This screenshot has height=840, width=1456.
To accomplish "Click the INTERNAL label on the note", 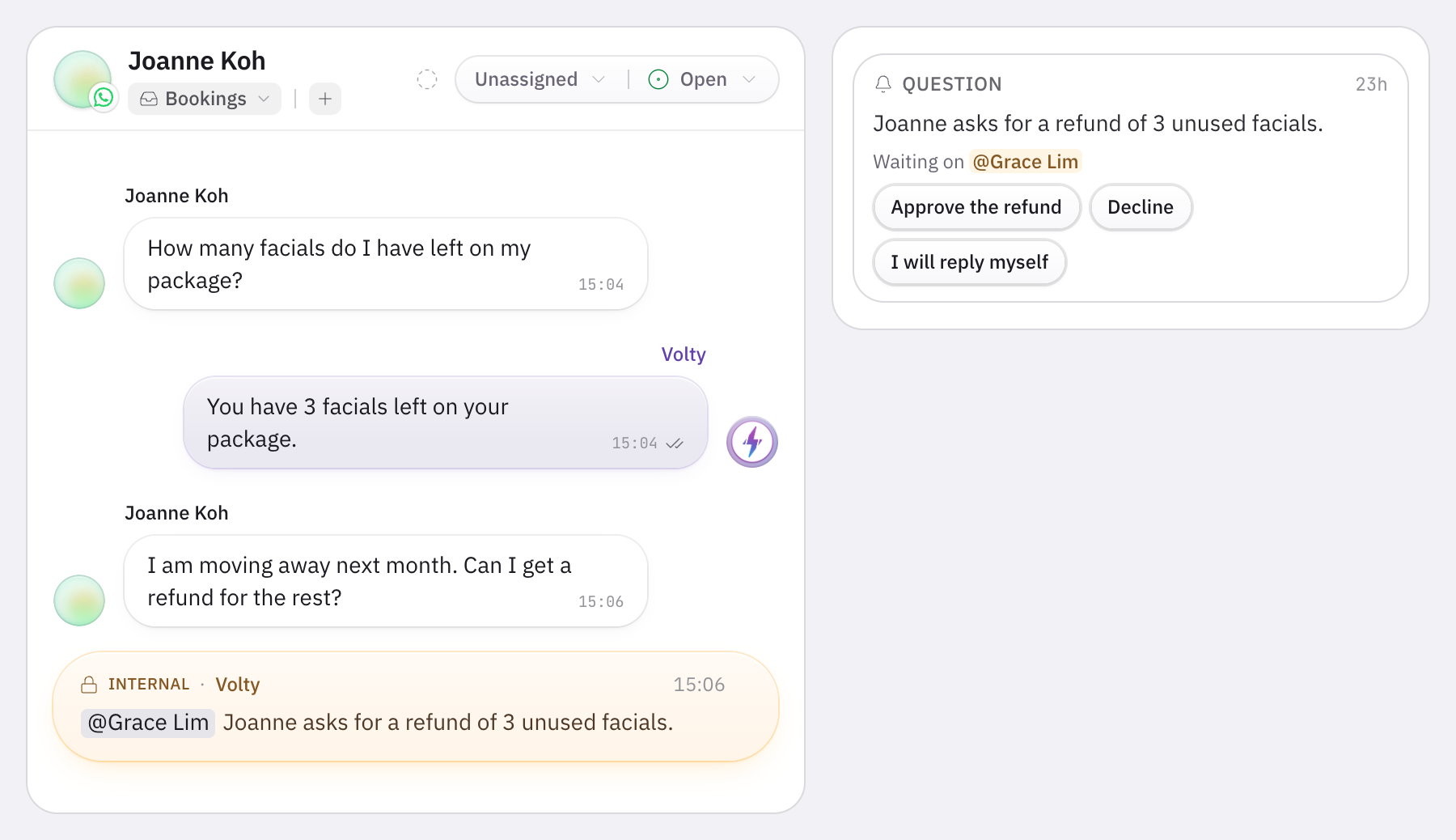I will point(149,685).
